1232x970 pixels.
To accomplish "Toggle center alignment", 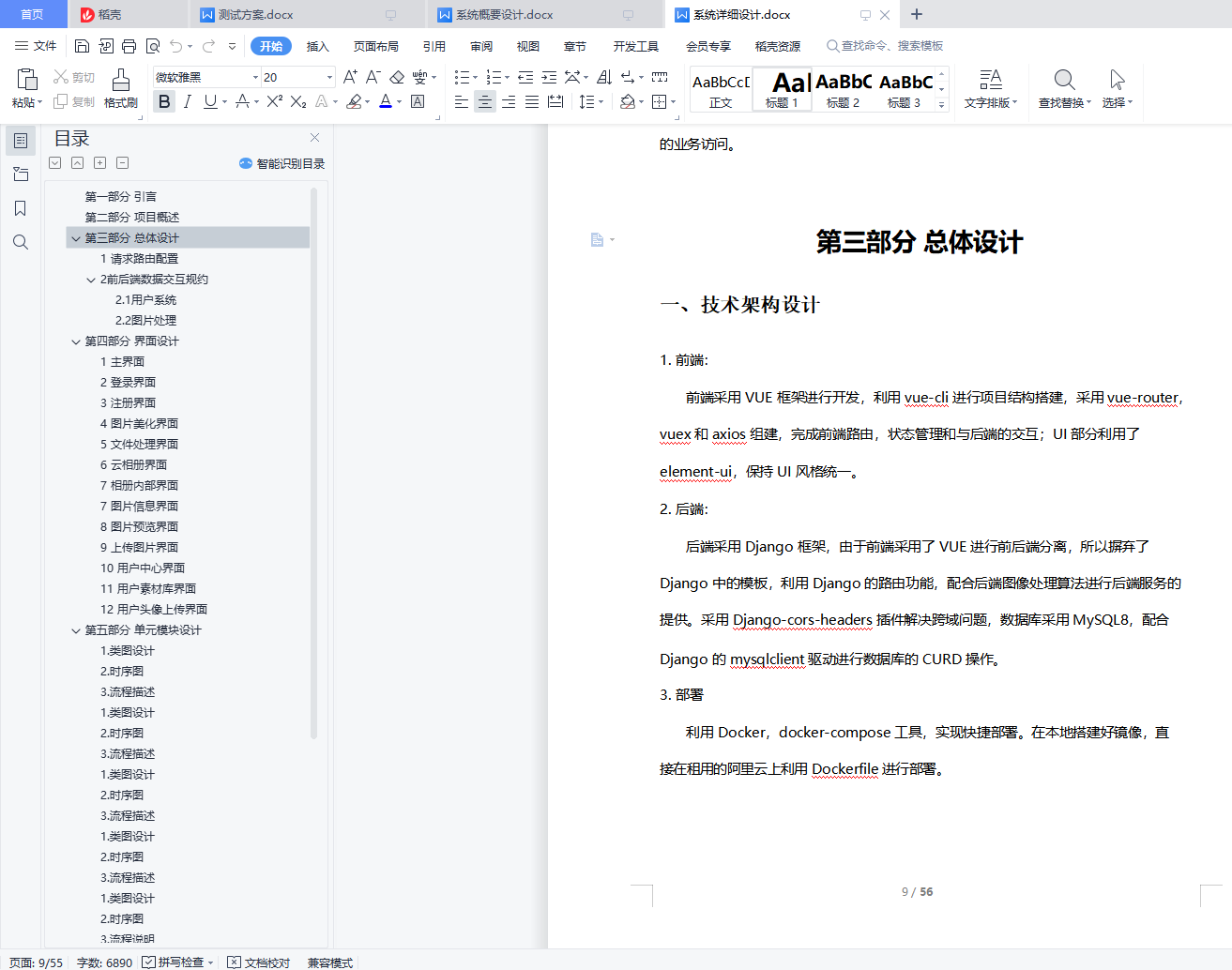I will tap(484, 101).
